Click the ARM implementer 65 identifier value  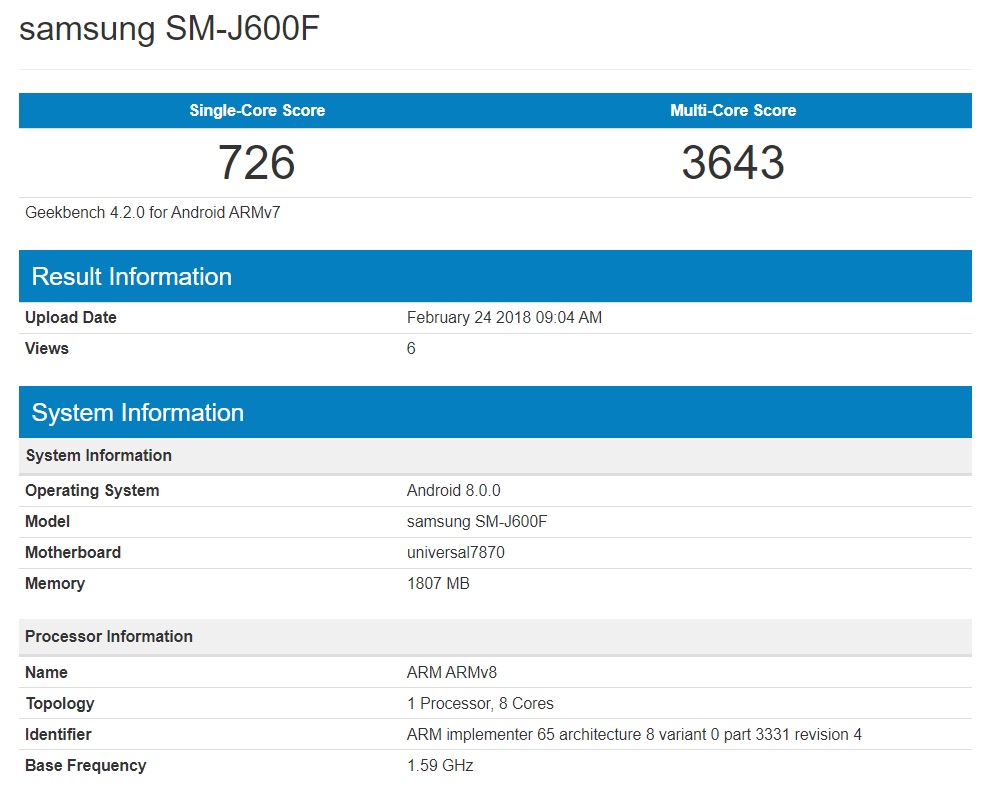[634, 734]
